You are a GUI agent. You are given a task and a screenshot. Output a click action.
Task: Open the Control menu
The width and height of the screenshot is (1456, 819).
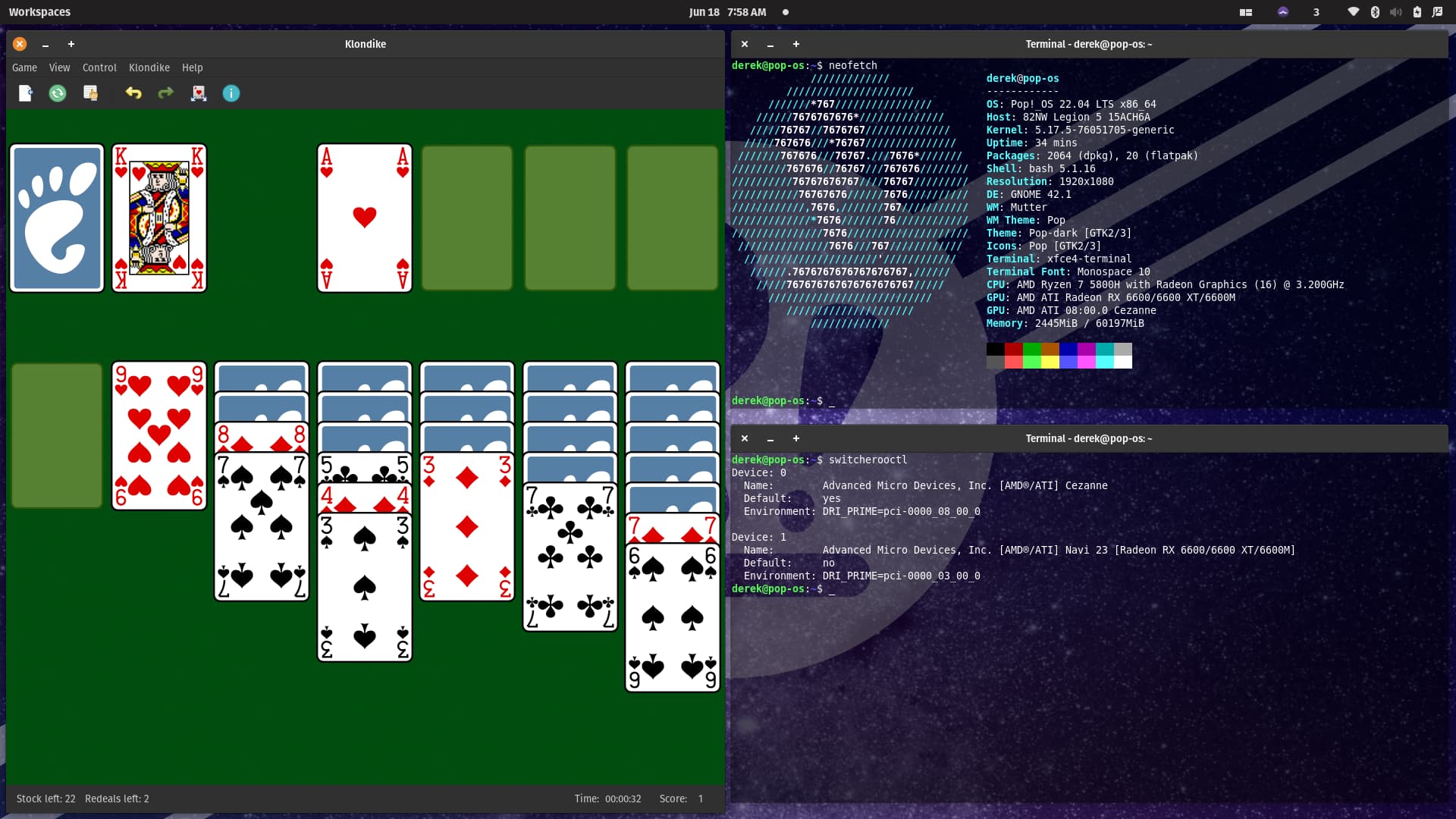coord(99,67)
